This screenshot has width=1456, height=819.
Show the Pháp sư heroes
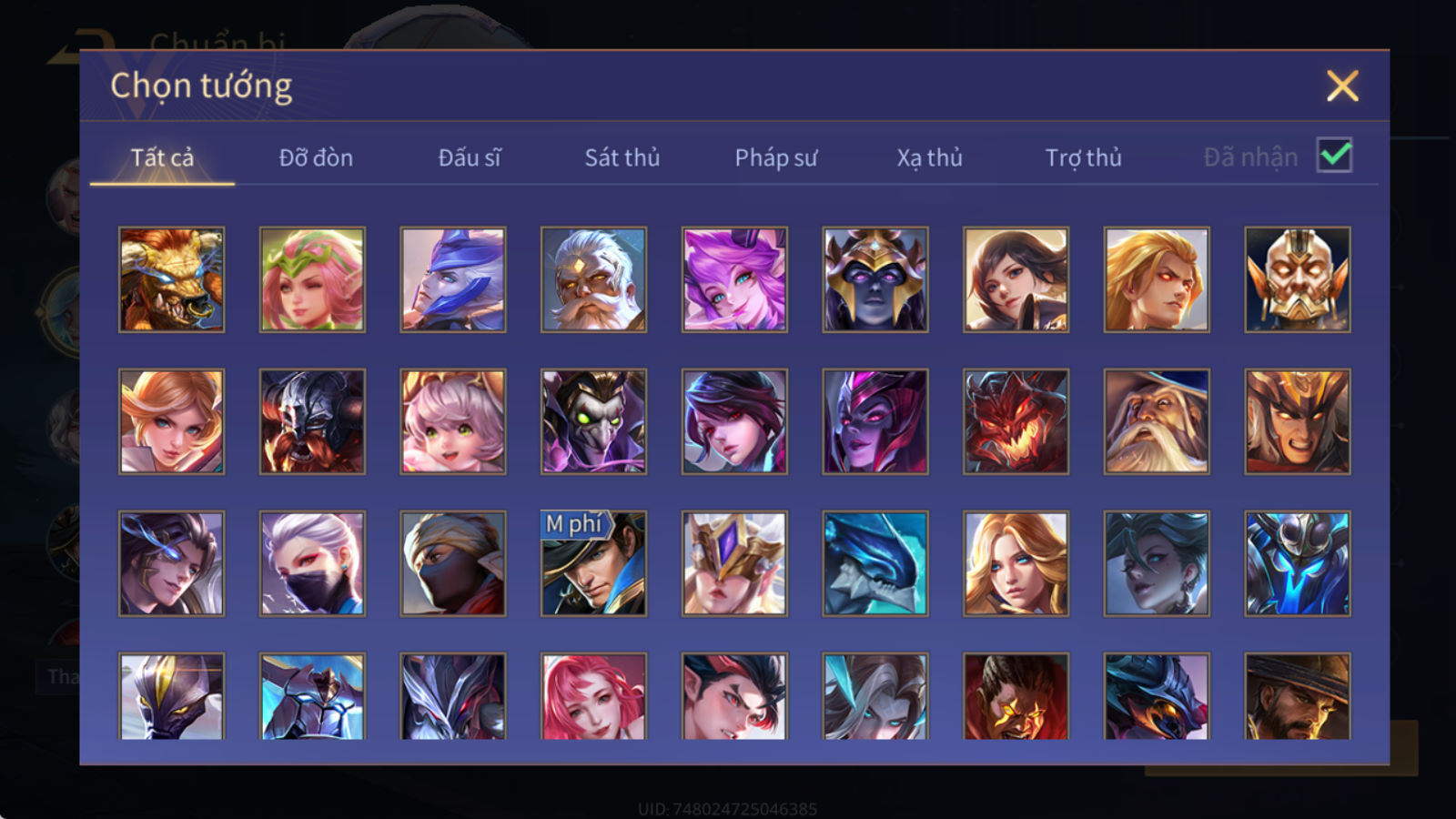tap(776, 157)
